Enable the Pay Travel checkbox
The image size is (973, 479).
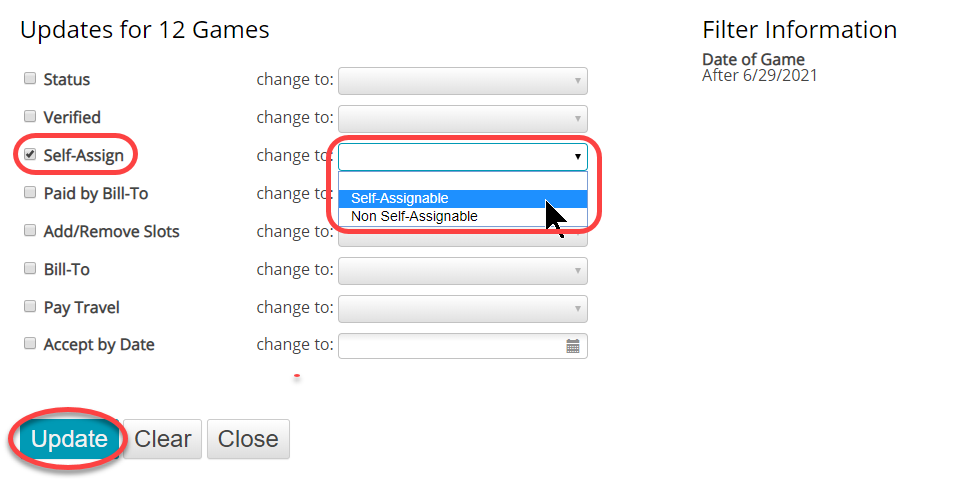point(30,306)
